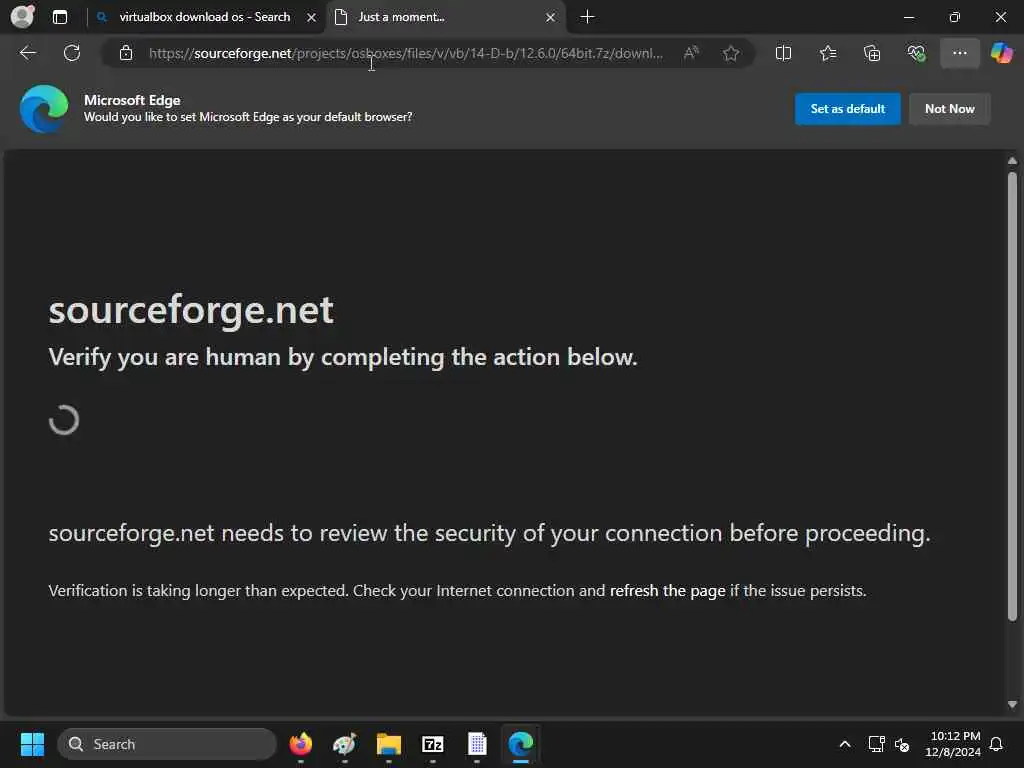Expand the Settings and more menu
The width and height of the screenshot is (1024, 768).
click(x=960, y=53)
